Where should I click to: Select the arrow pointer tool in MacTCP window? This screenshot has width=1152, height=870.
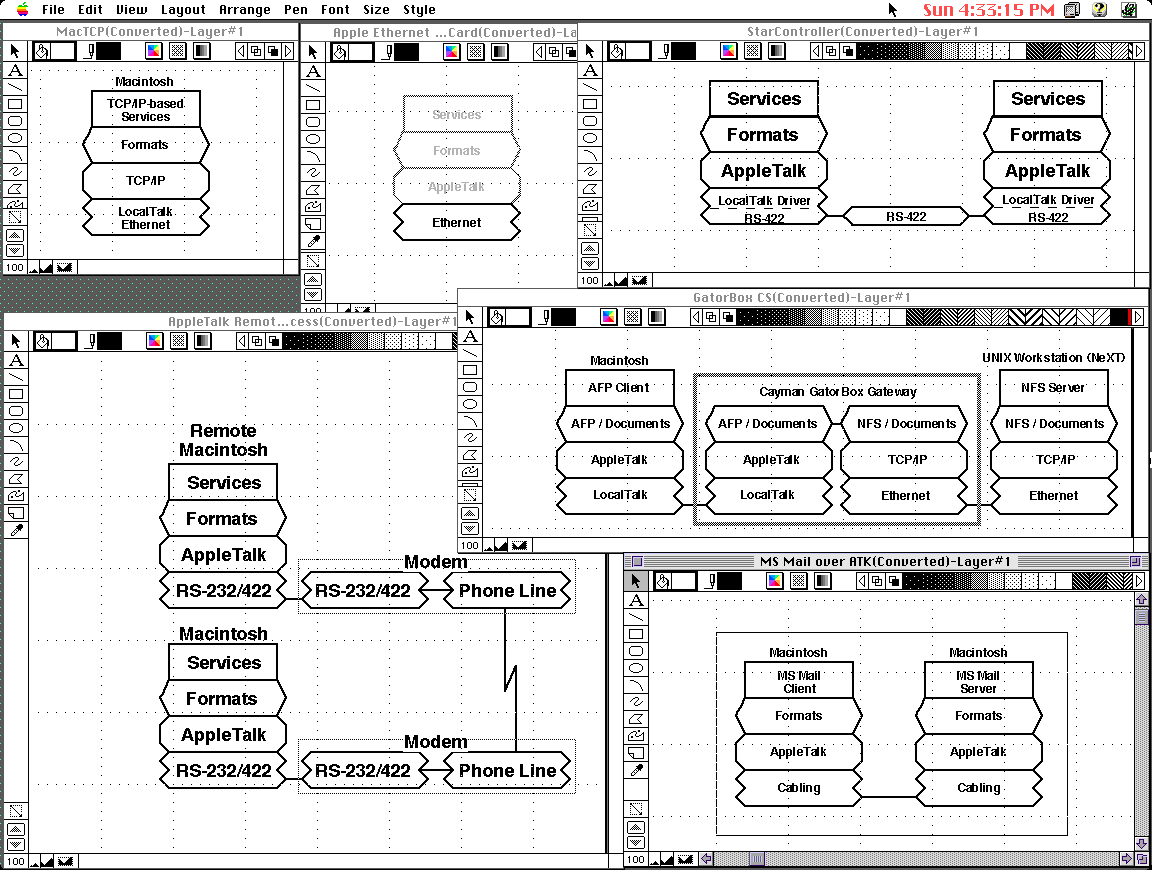(x=15, y=51)
